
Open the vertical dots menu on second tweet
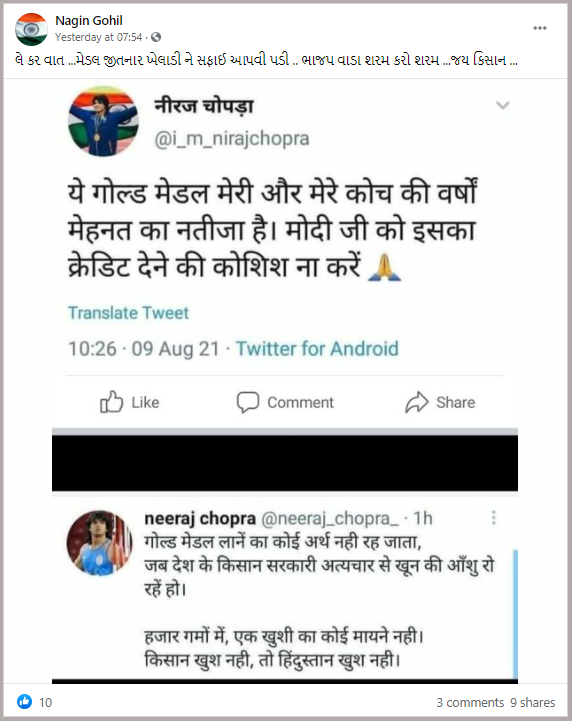494,518
